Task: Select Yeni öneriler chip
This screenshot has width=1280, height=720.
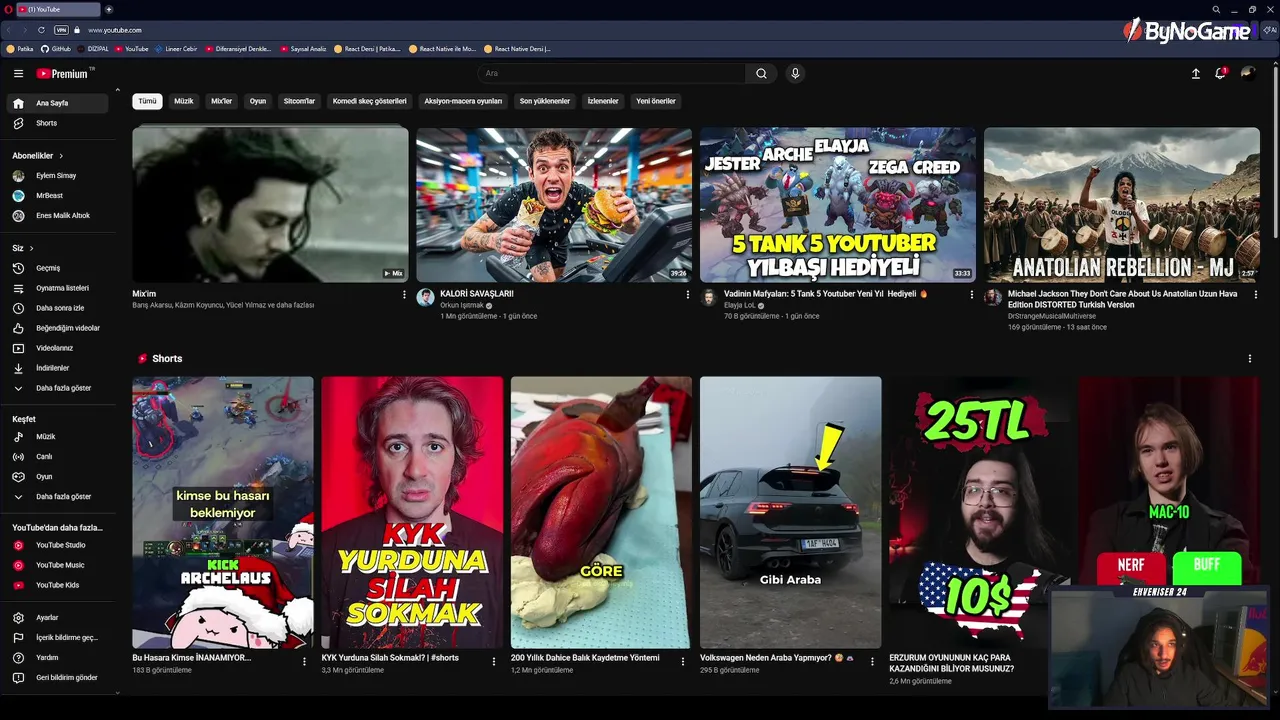Action: [656, 101]
